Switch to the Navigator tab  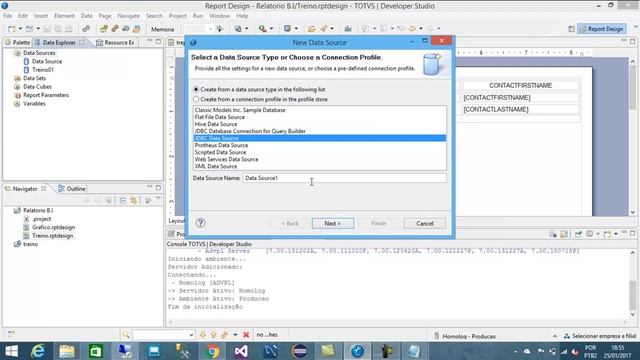pos(25,189)
